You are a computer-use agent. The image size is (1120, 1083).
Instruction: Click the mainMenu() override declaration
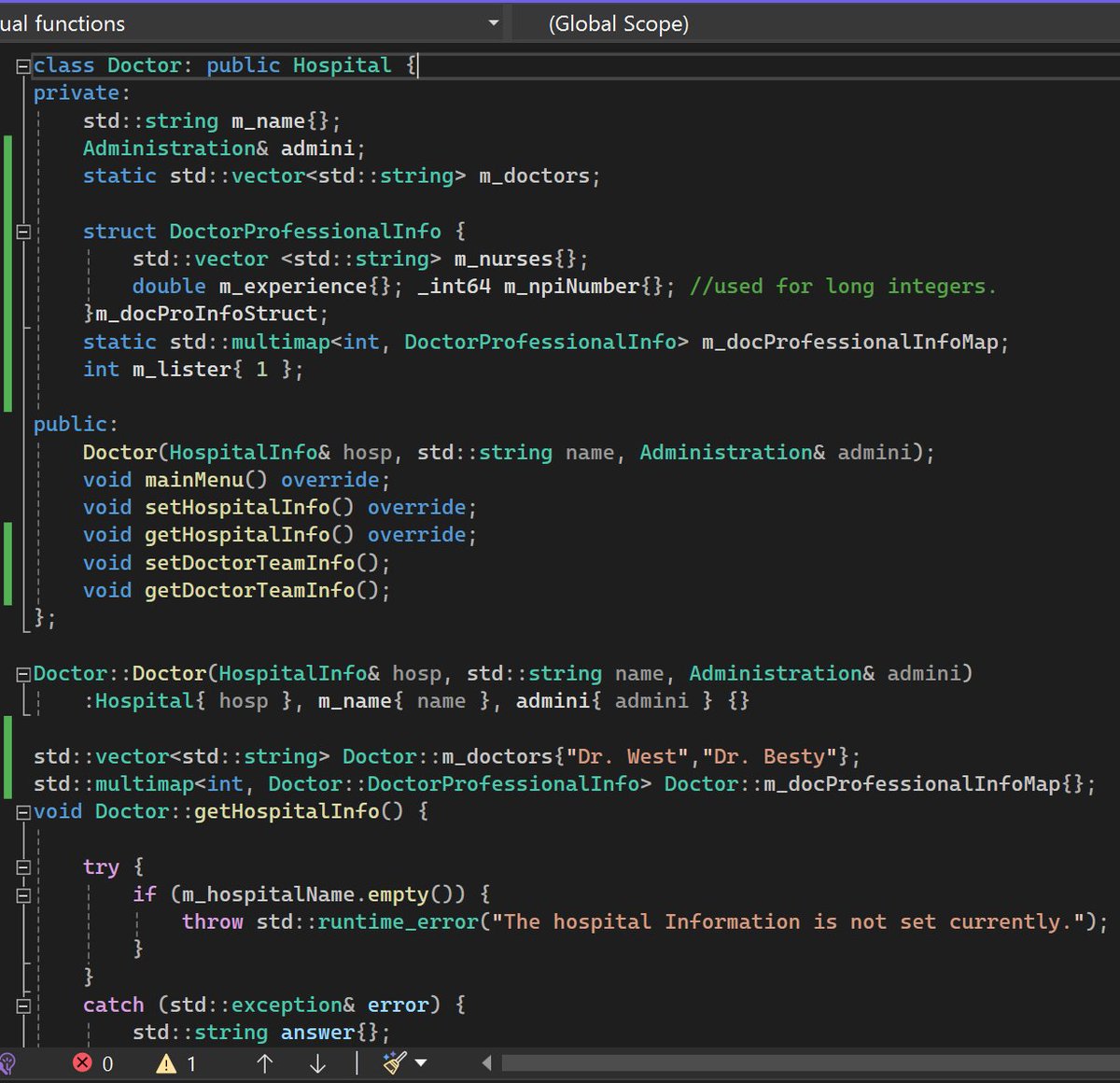[236, 480]
